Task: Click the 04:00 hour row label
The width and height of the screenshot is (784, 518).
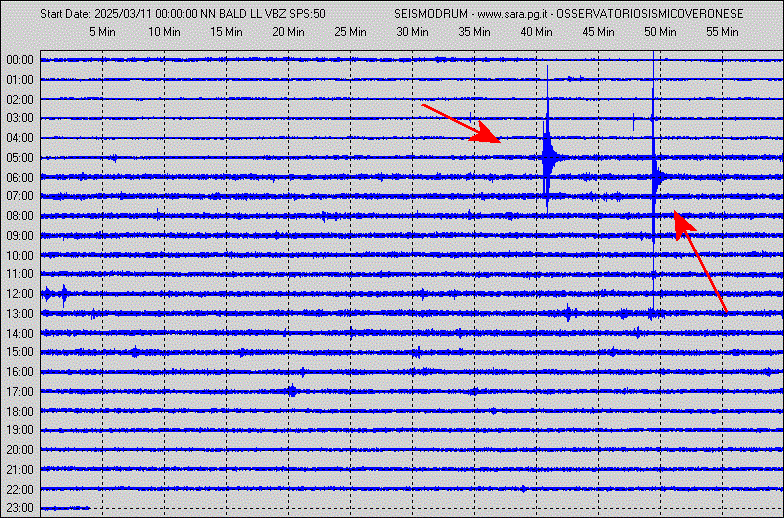Action: [x=20, y=138]
